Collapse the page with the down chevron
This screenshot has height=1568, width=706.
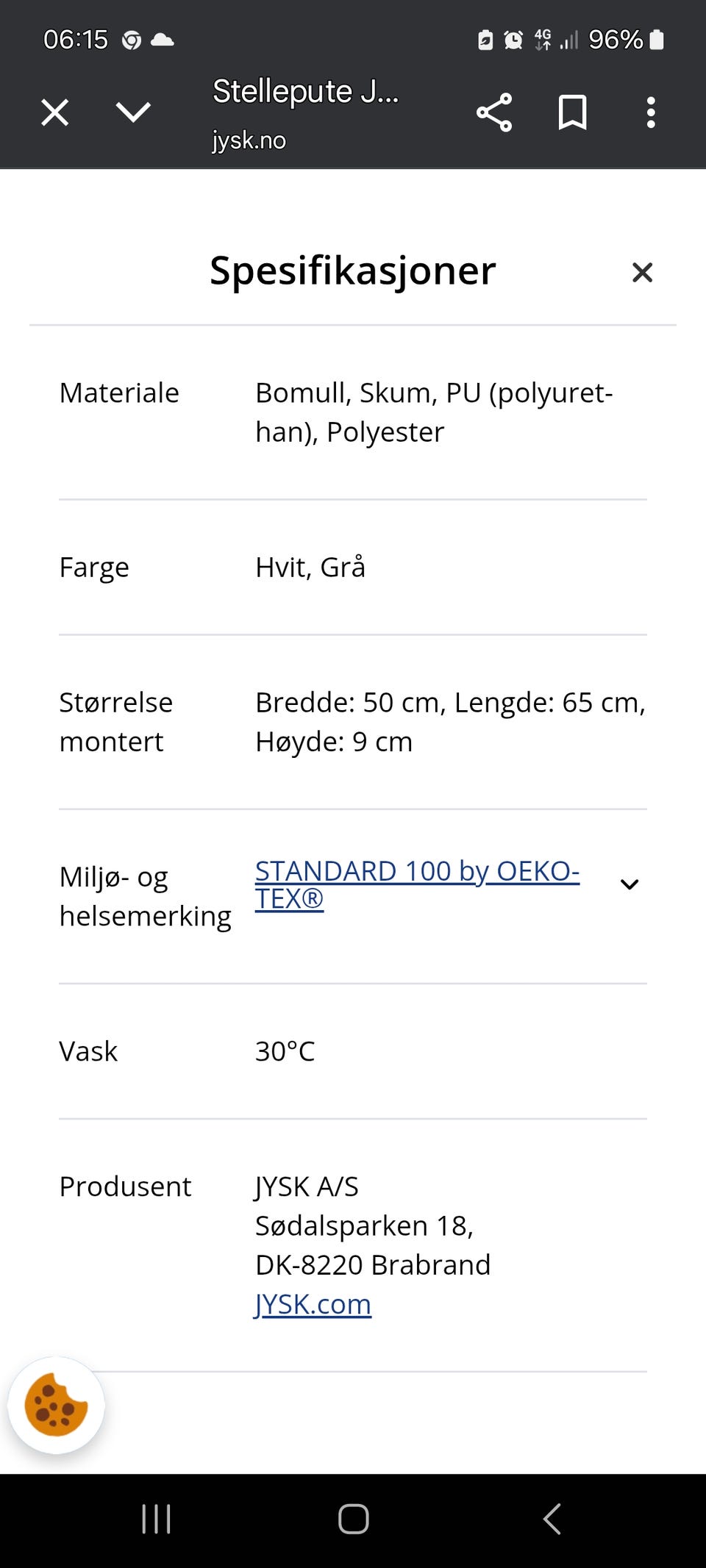point(132,112)
